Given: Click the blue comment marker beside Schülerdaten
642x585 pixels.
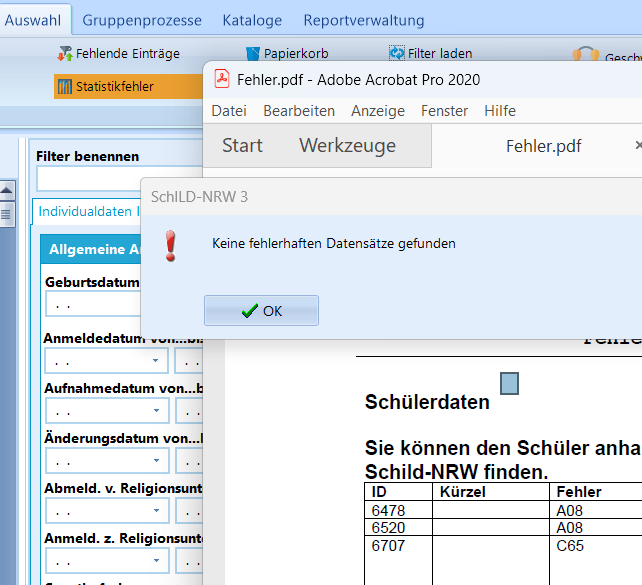Looking at the screenshot, I should (509, 384).
